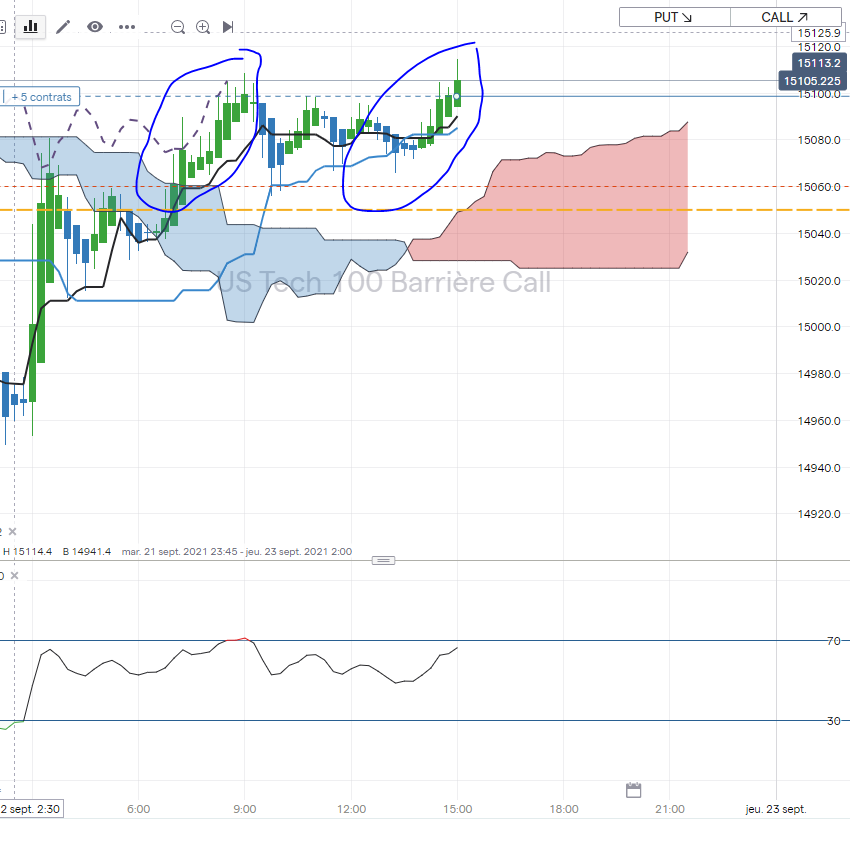
Task: Click the 15125.9 price level label
Action: tap(819, 33)
